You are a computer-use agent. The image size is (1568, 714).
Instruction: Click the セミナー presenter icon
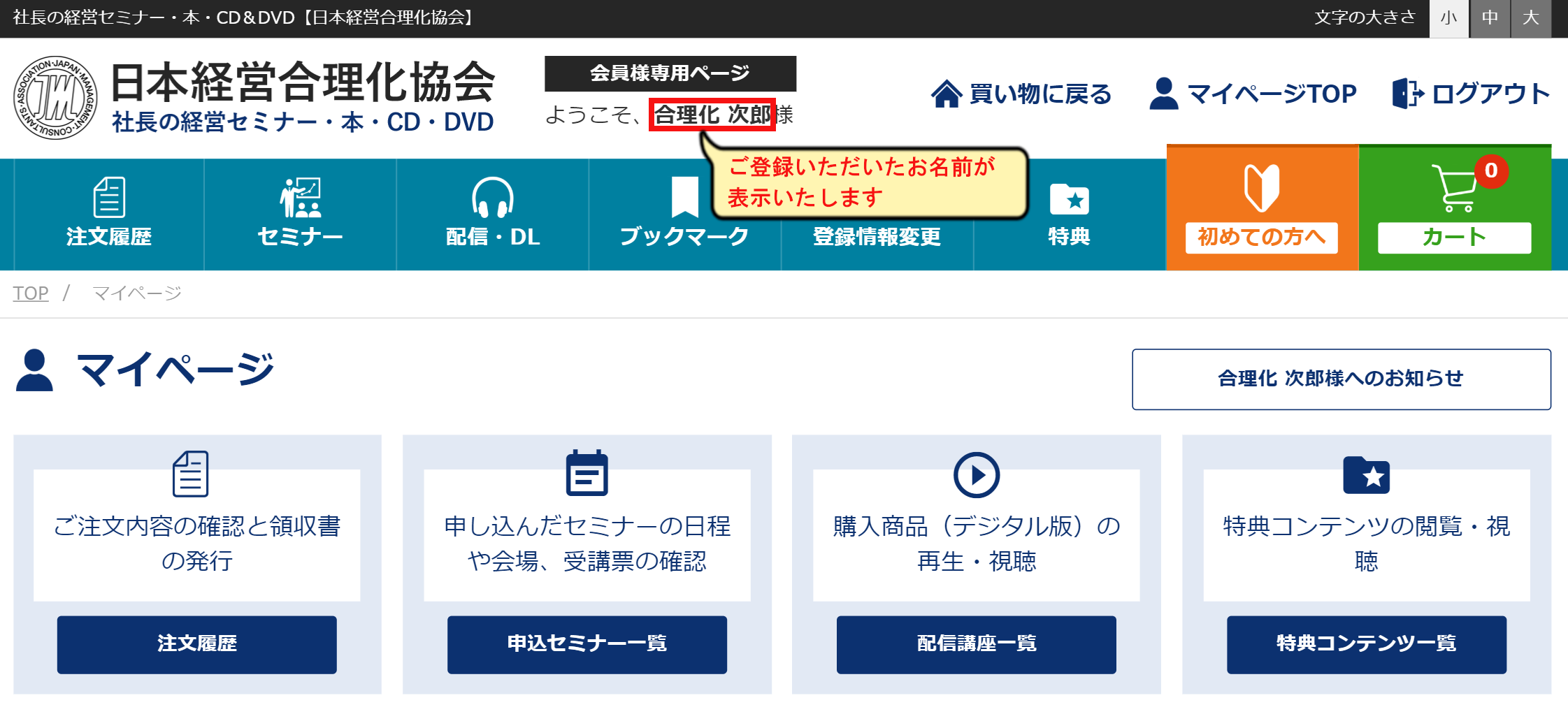(x=301, y=198)
